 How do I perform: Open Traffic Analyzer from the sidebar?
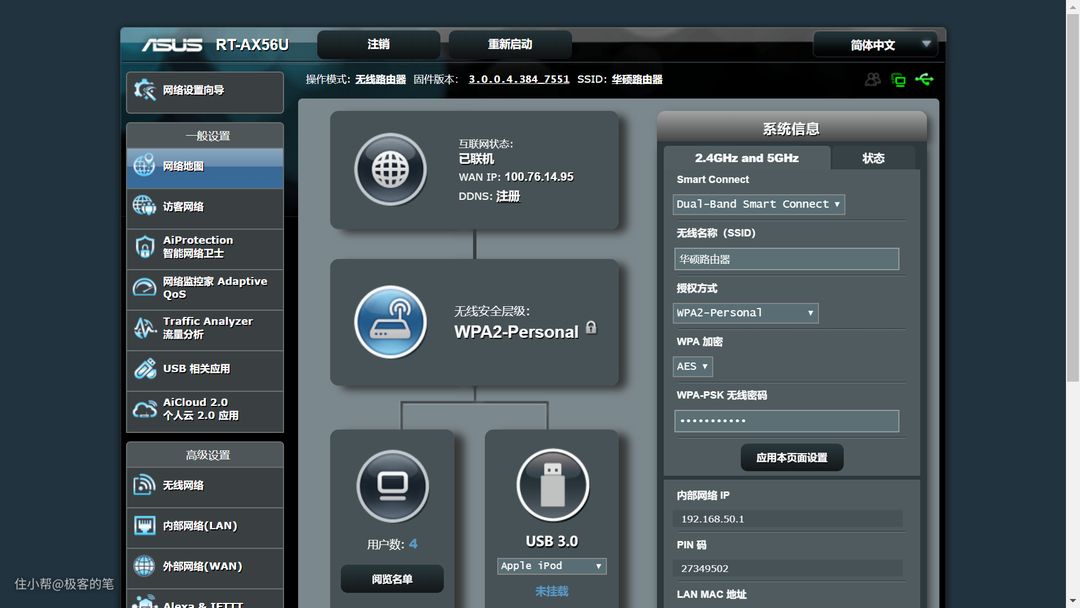[205, 328]
